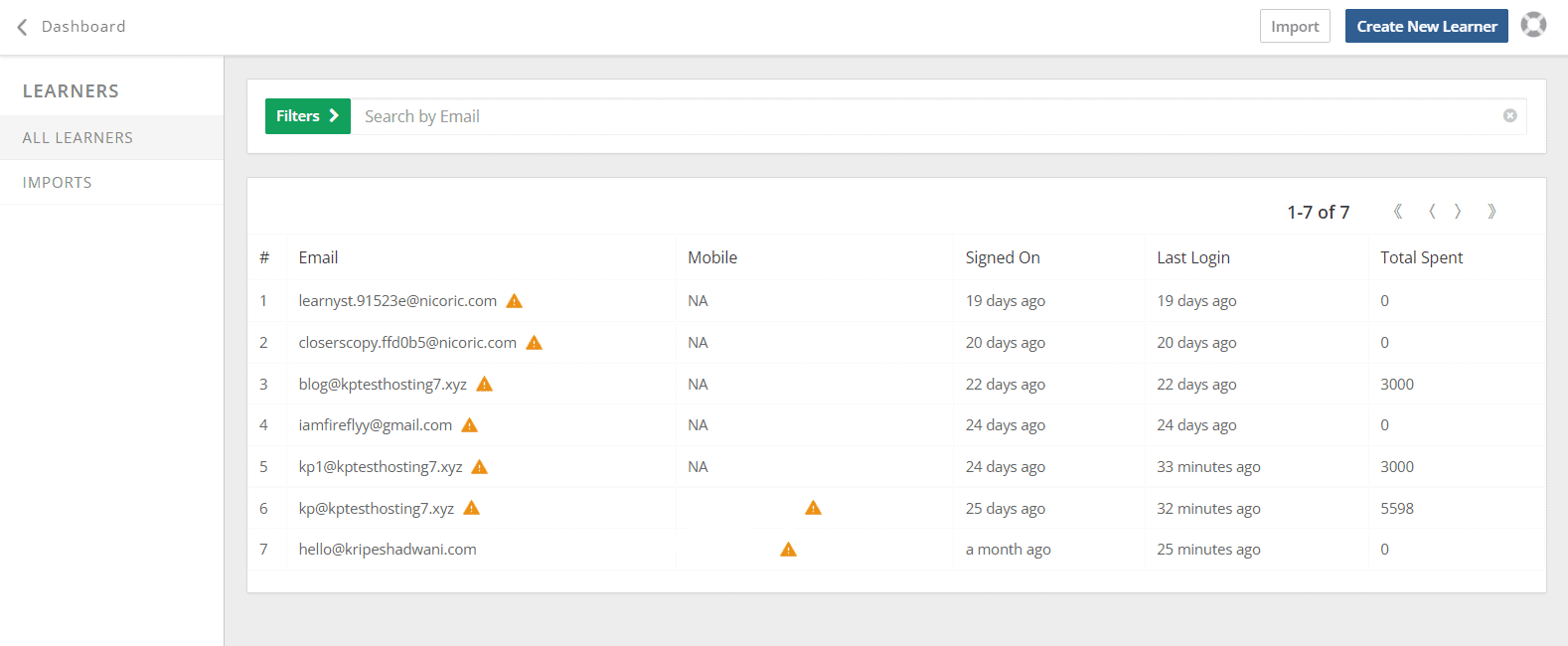Screen dimensions: 1568x646
Task: Click mobile warning icon in row 7
Action: coord(788,550)
